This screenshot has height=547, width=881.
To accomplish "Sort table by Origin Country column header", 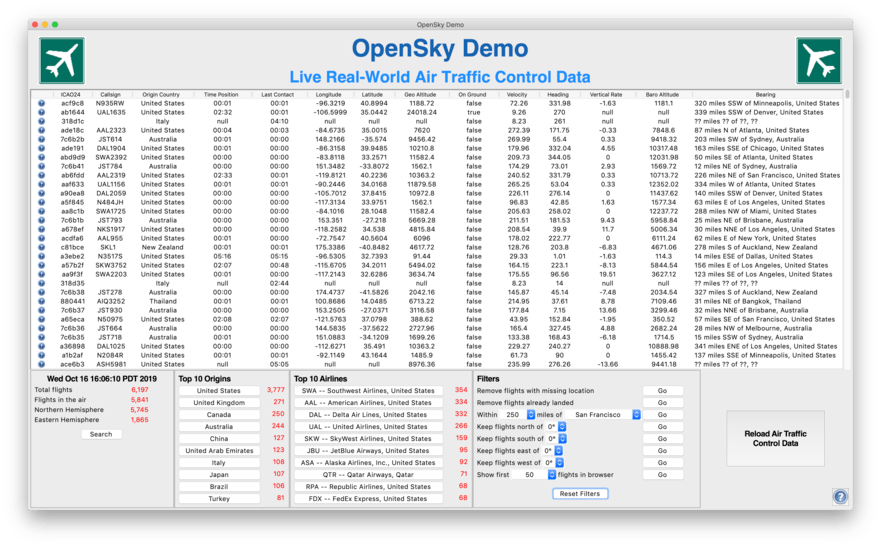I will click(161, 94).
